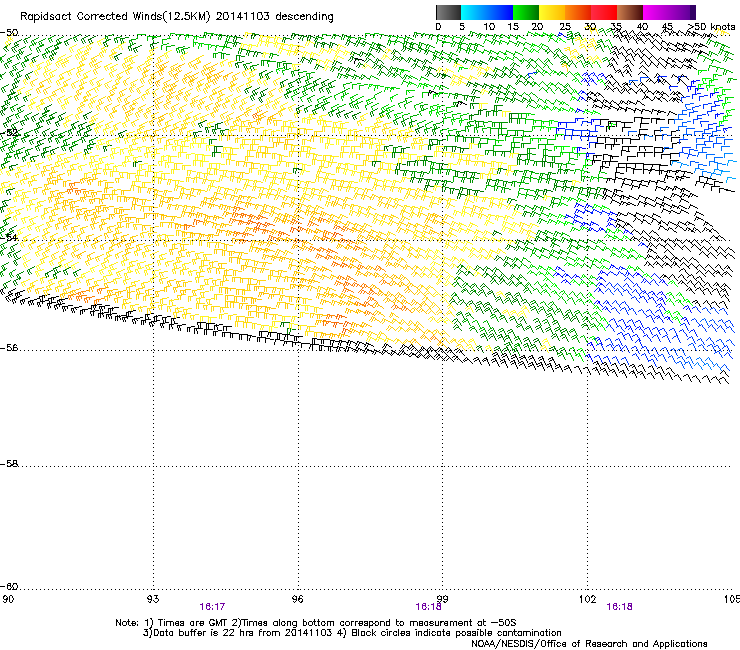Click legend scale value '10'
740x650 pixels.
click(489, 27)
